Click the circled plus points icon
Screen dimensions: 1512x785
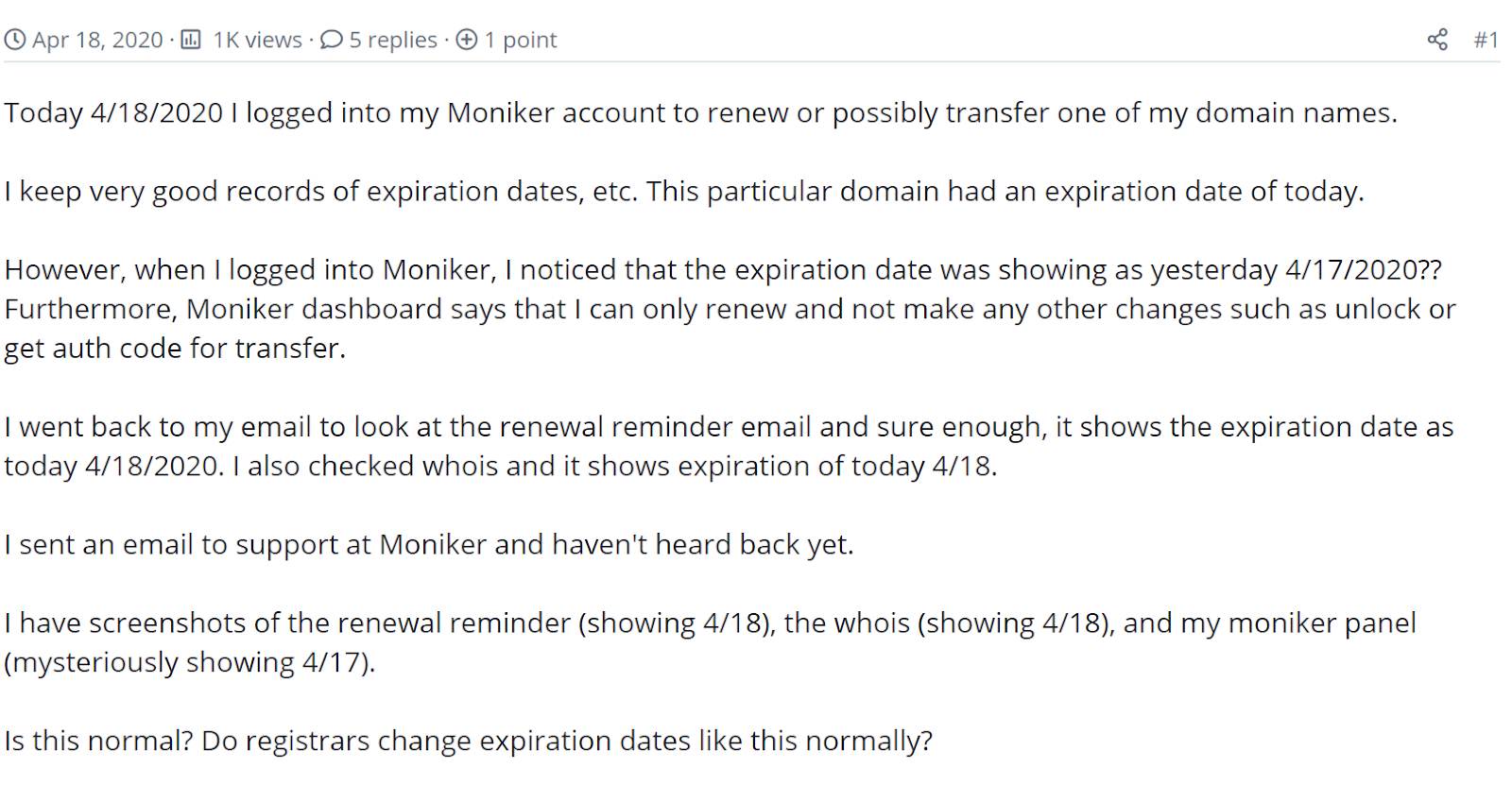467,40
